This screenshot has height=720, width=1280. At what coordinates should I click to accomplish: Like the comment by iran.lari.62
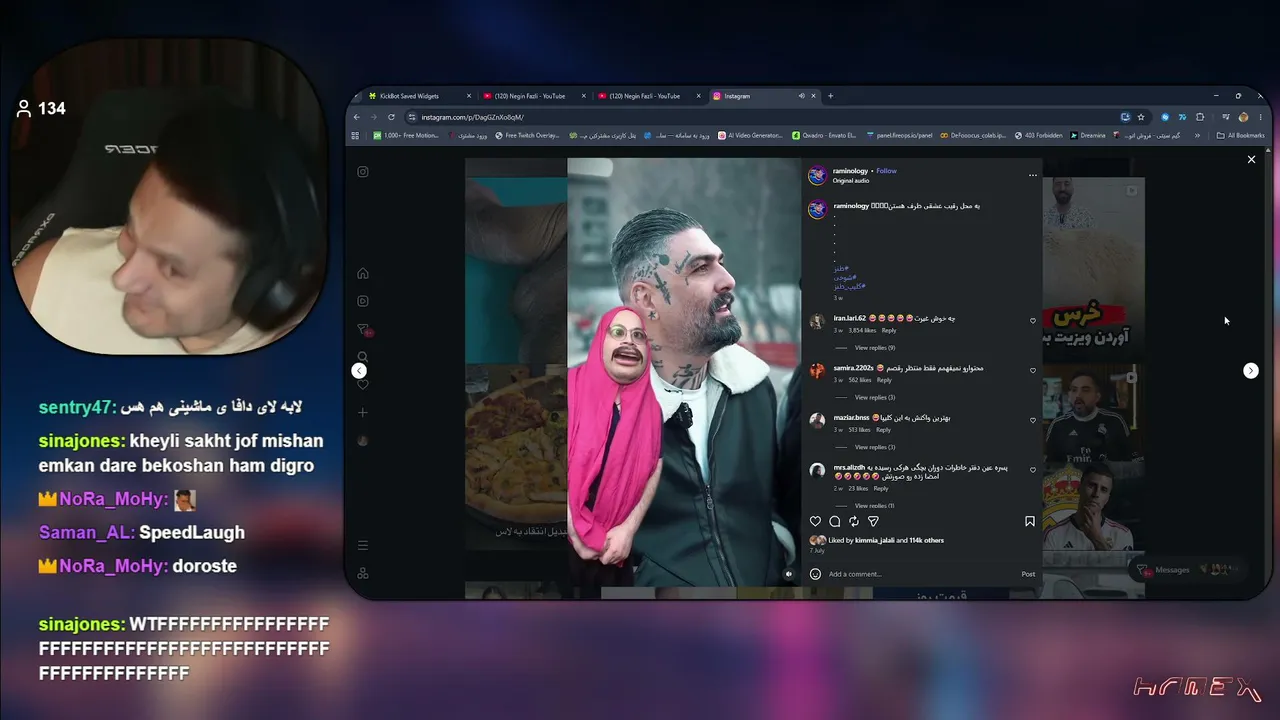click(1033, 321)
